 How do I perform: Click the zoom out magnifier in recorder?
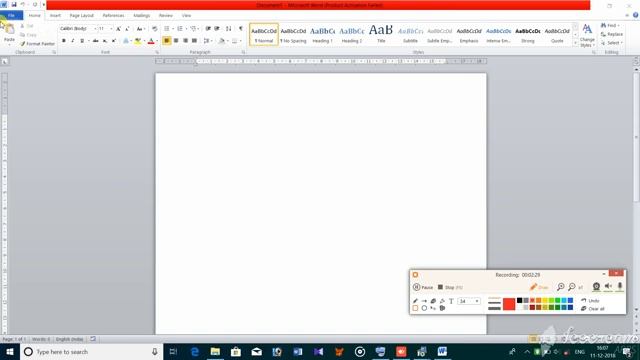(572, 287)
